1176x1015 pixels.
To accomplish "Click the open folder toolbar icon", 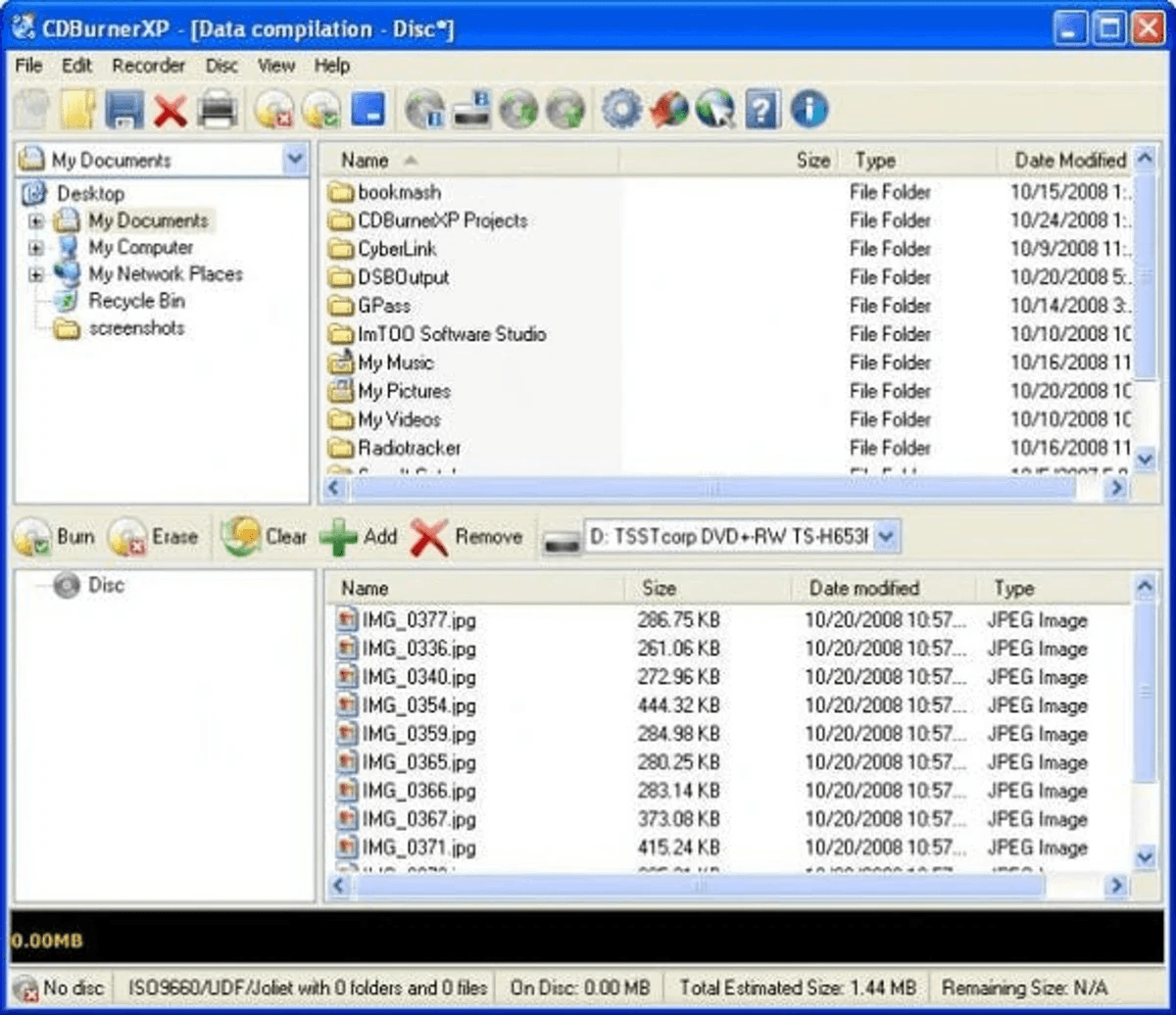I will point(78,109).
